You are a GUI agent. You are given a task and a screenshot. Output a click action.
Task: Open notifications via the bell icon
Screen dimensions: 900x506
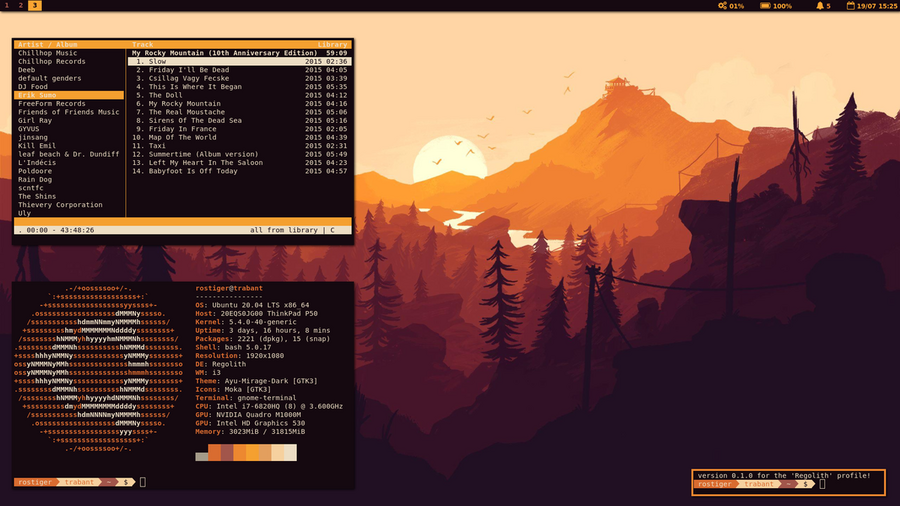pyautogui.click(x=820, y=6)
